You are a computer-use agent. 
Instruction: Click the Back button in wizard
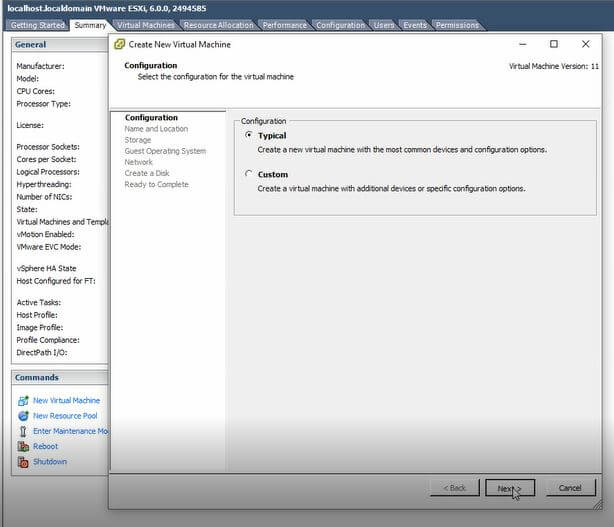click(455, 488)
